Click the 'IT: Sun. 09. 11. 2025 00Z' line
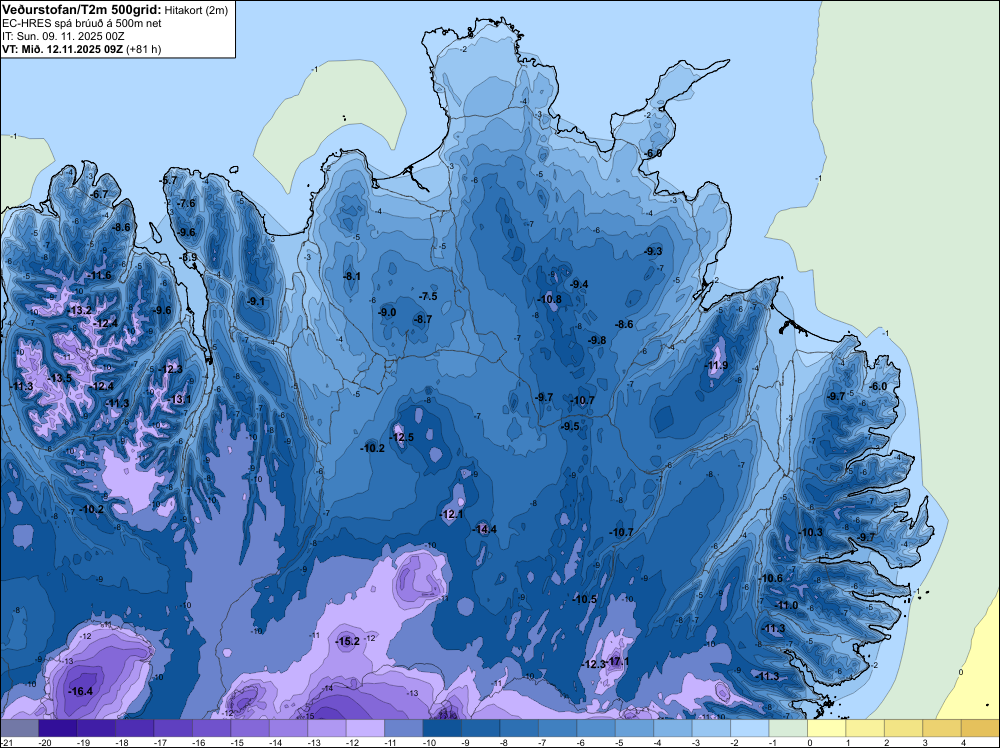The image size is (1000, 748). pos(64,36)
